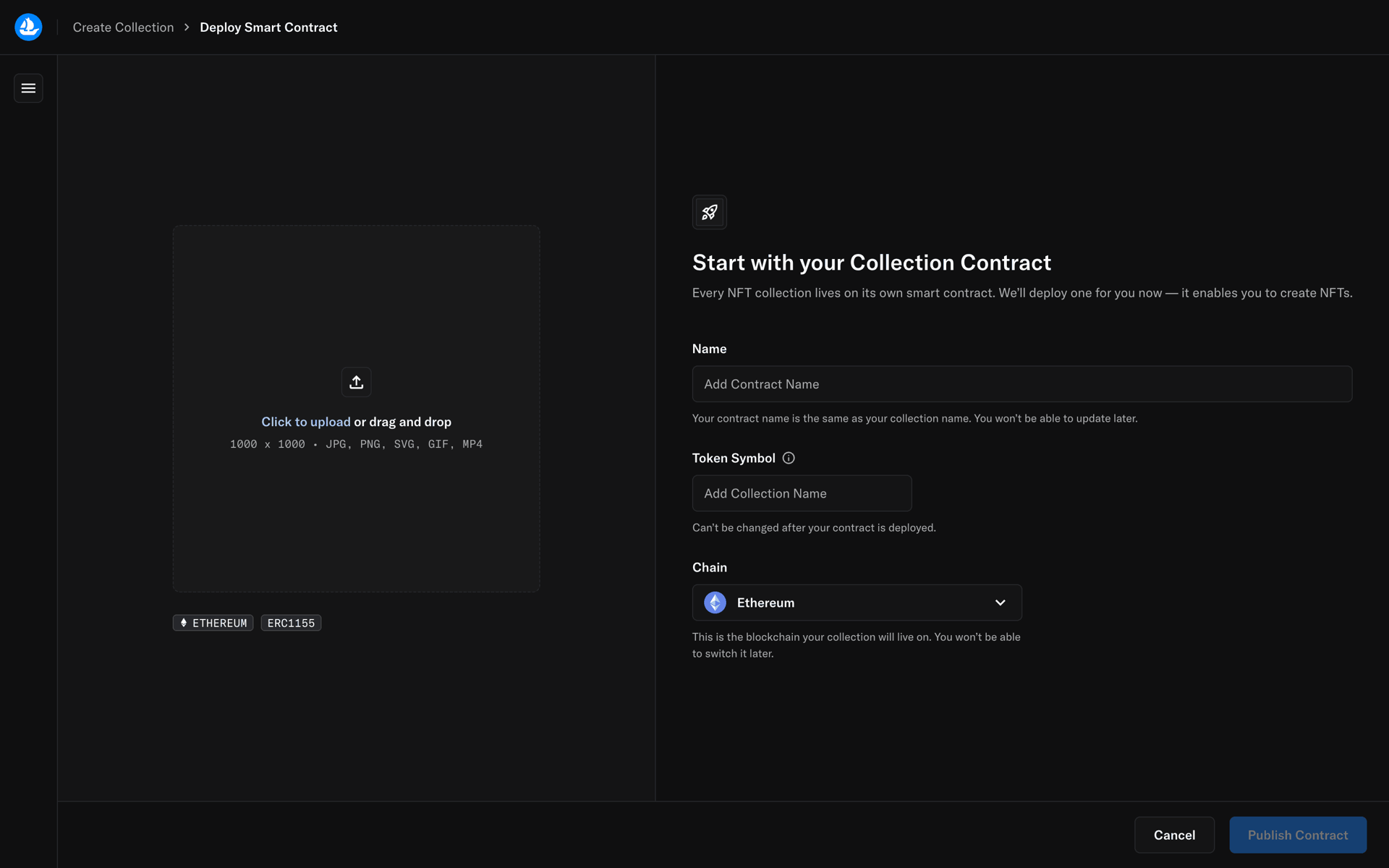The width and height of the screenshot is (1389, 868).
Task: Click the Publish Contract button
Action: point(1298,835)
